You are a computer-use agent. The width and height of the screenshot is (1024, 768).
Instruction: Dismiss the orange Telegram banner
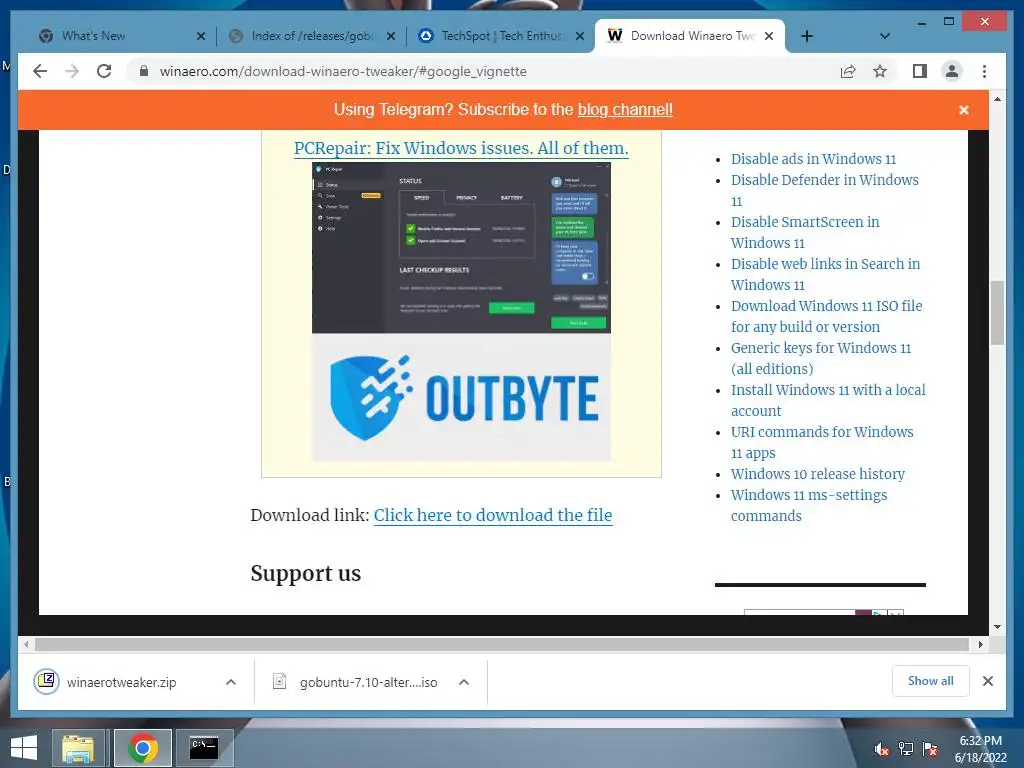(963, 110)
